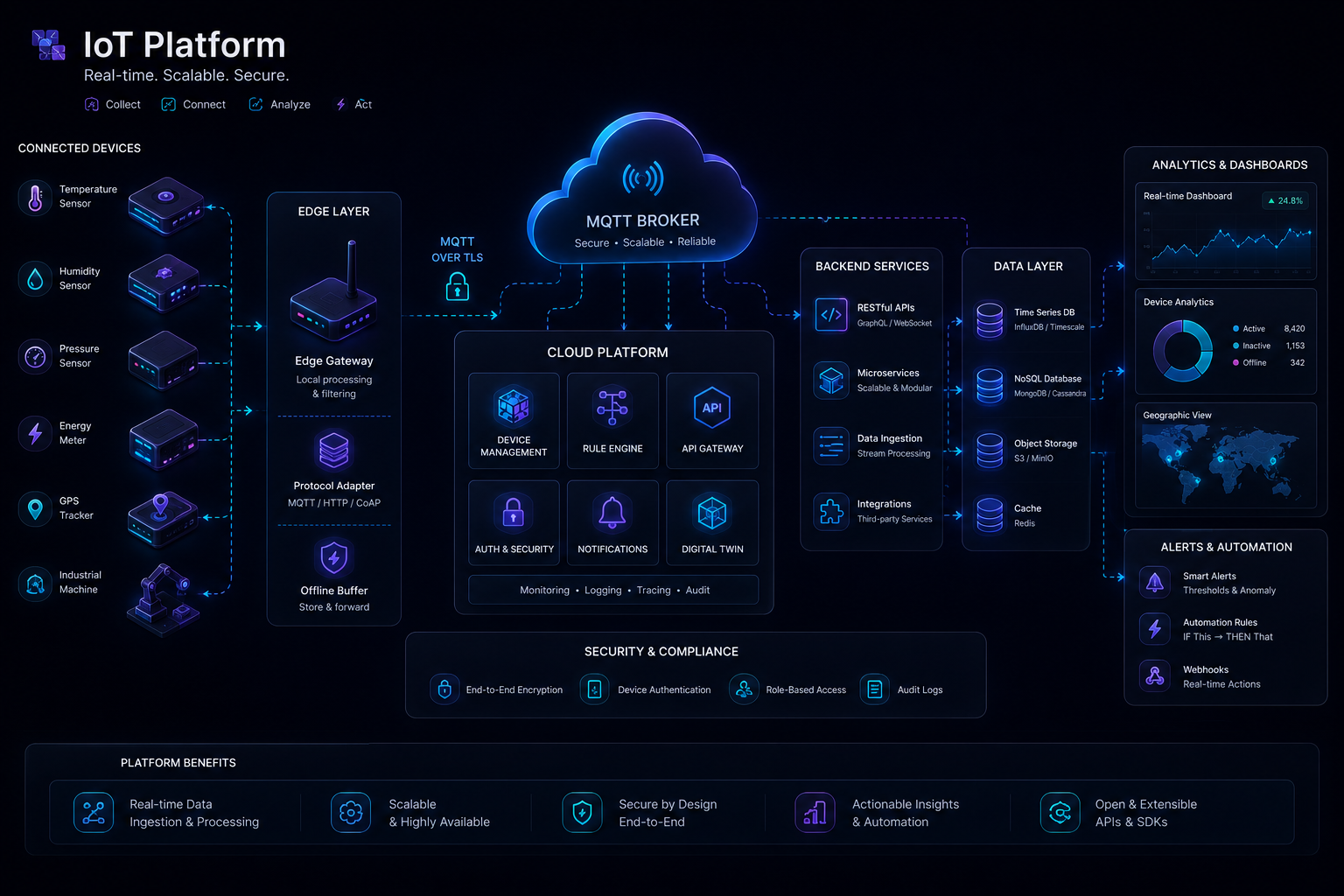Click the API Gateway hexagon icon
Image resolution: width=1344 pixels, height=896 pixels.
(x=712, y=408)
